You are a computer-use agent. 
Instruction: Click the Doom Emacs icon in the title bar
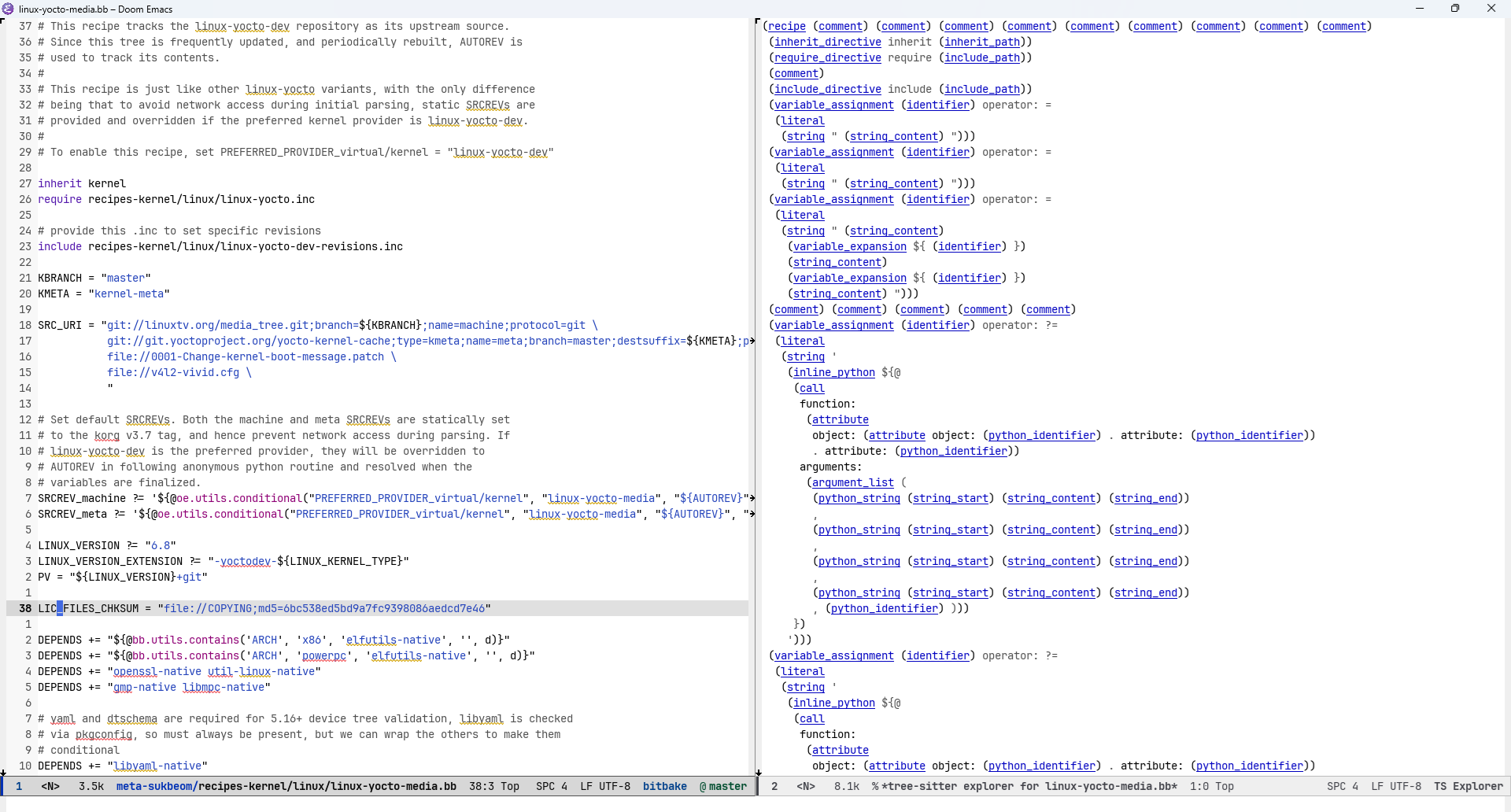tap(8, 9)
